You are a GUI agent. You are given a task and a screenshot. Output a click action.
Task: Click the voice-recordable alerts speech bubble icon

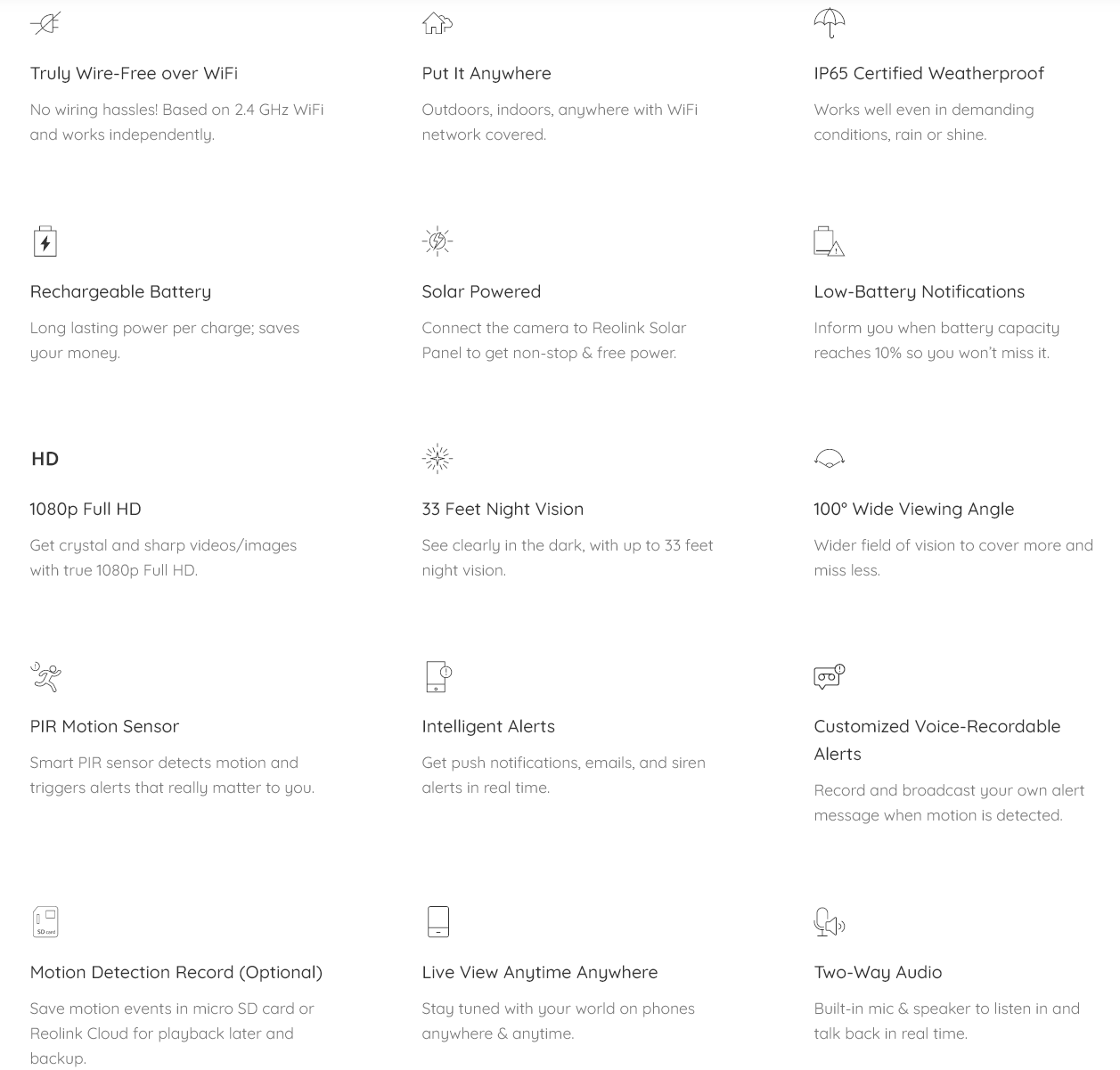(x=829, y=677)
